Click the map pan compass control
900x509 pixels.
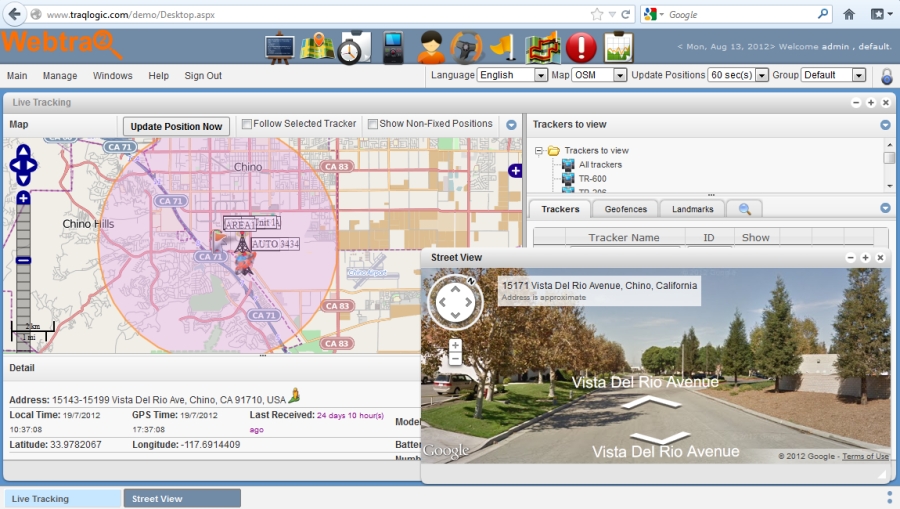pyautogui.click(x=24, y=165)
